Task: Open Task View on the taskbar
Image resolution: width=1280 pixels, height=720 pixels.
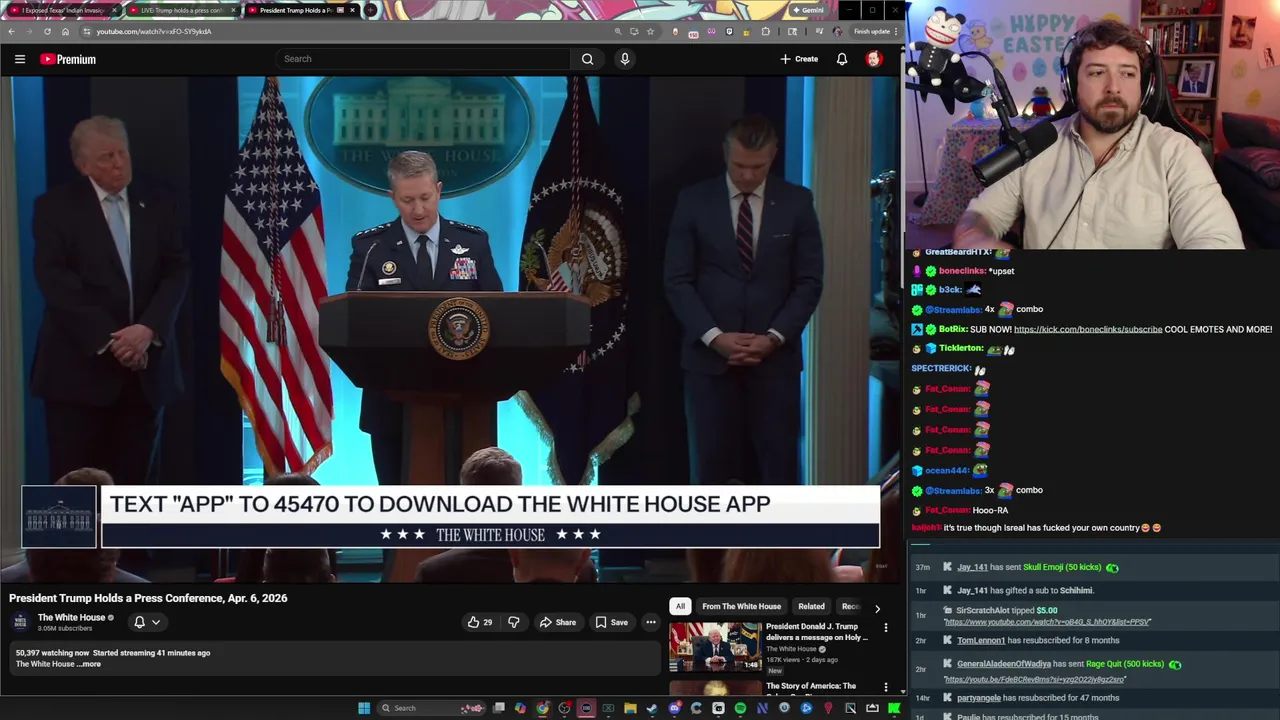Action: coord(498,708)
